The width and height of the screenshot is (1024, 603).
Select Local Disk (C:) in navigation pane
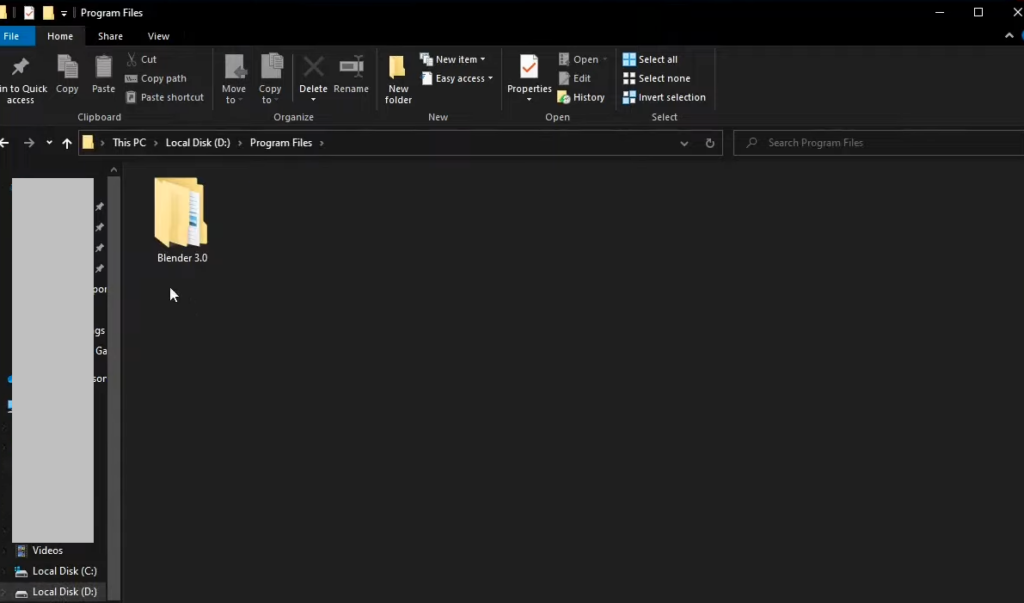[x=65, y=571]
